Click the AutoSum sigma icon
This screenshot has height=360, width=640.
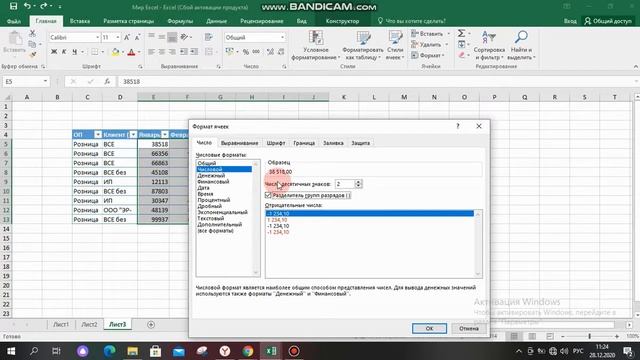pos(461,33)
